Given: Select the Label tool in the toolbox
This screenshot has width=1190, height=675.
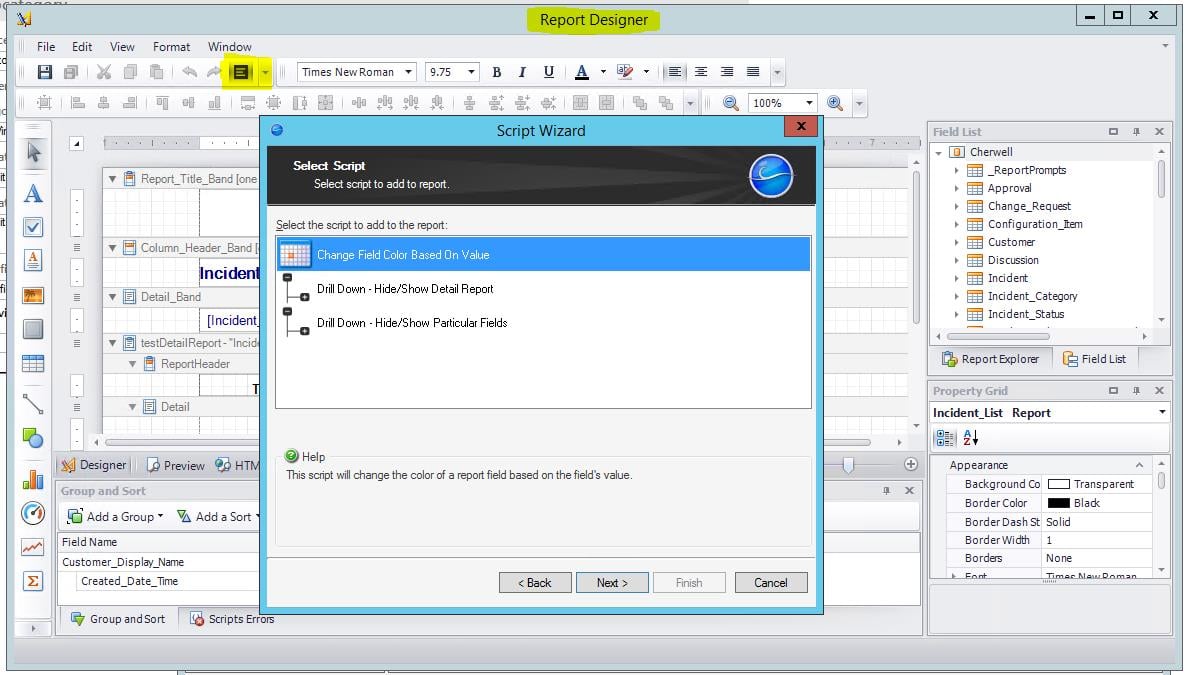Looking at the screenshot, I should [x=33, y=193].
